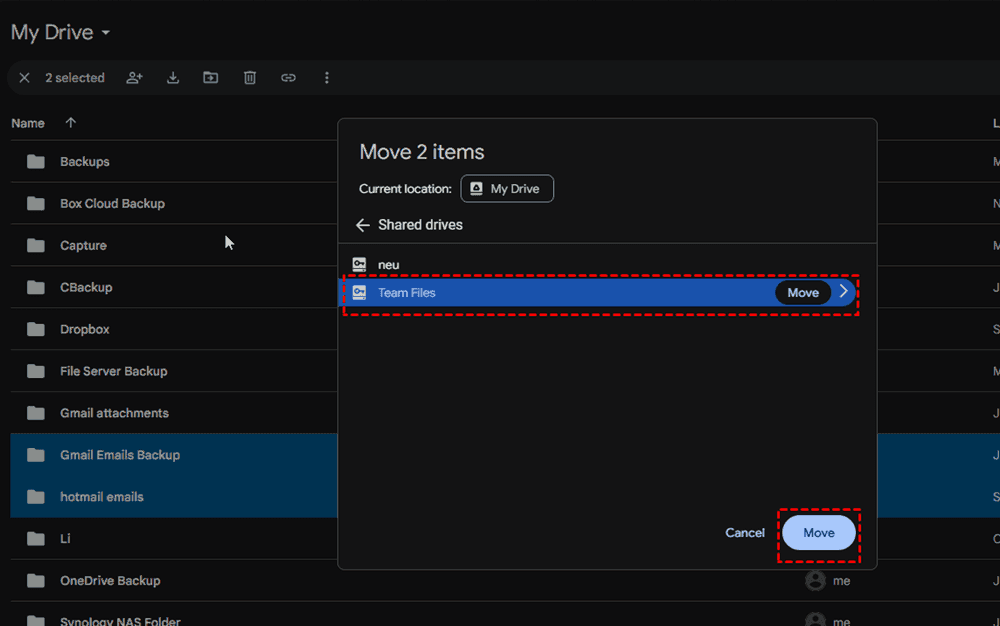Click the Gmail Emails Backup folder icon
This screenshot has height=626, width=1000.
[36, 455]
